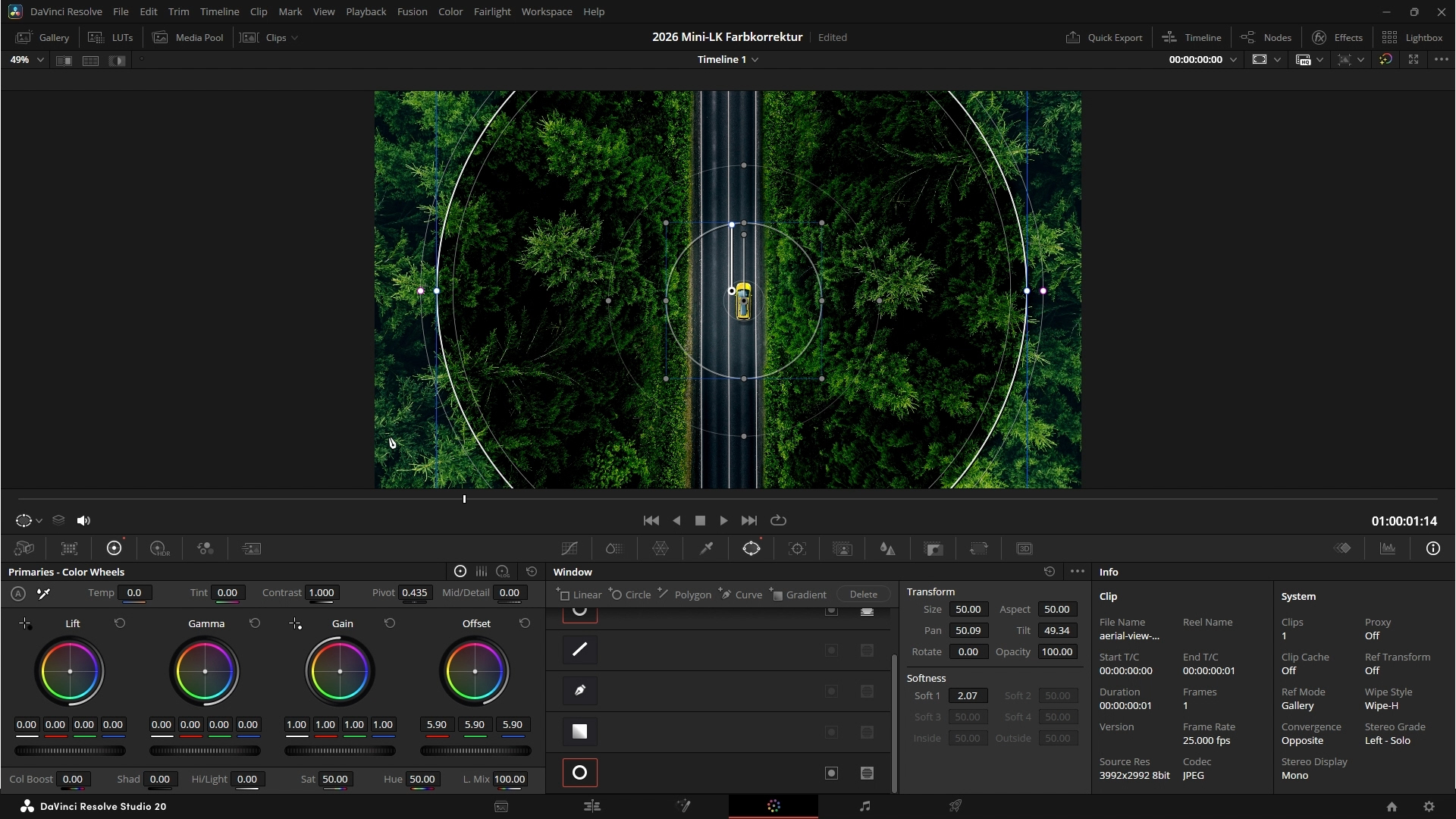Open the Blur palette
The width and height of the screenshot is (1456, 819).
(887, 548)
